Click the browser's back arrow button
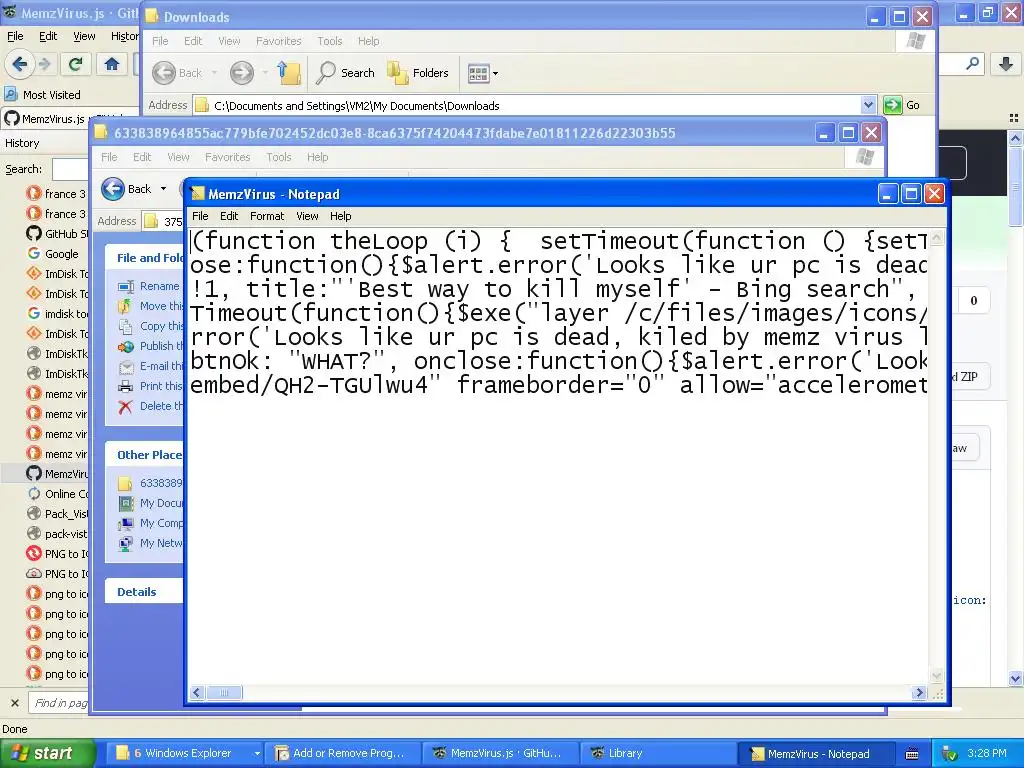Viewport: 1024px width, 768px height. tap(19, 64)
